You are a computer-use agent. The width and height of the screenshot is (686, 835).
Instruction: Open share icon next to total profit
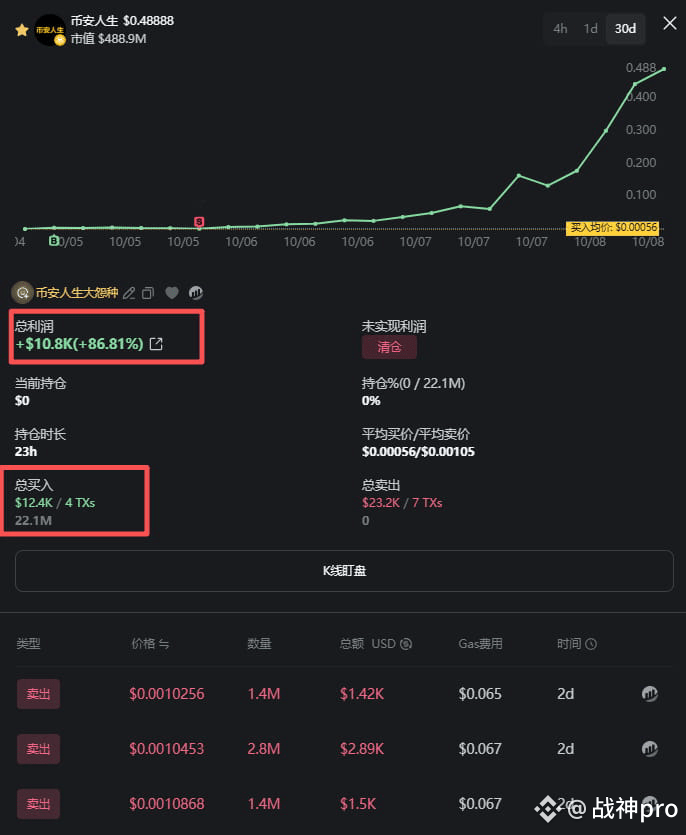click(156, 344)
